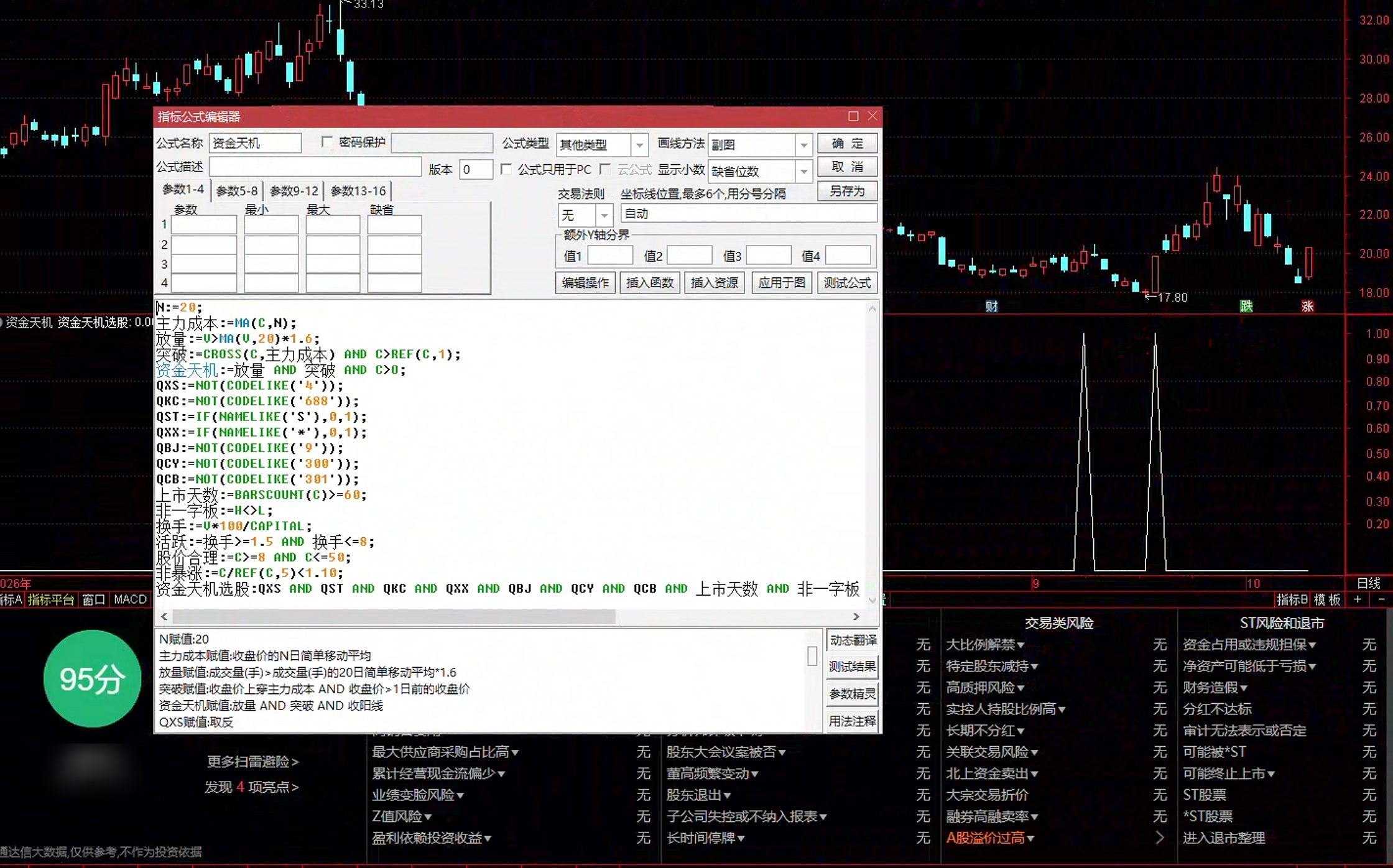Click 坐标线位置 field showing 自动
This screenshot has height=868, width=1393.
click(x=748, y=213)
